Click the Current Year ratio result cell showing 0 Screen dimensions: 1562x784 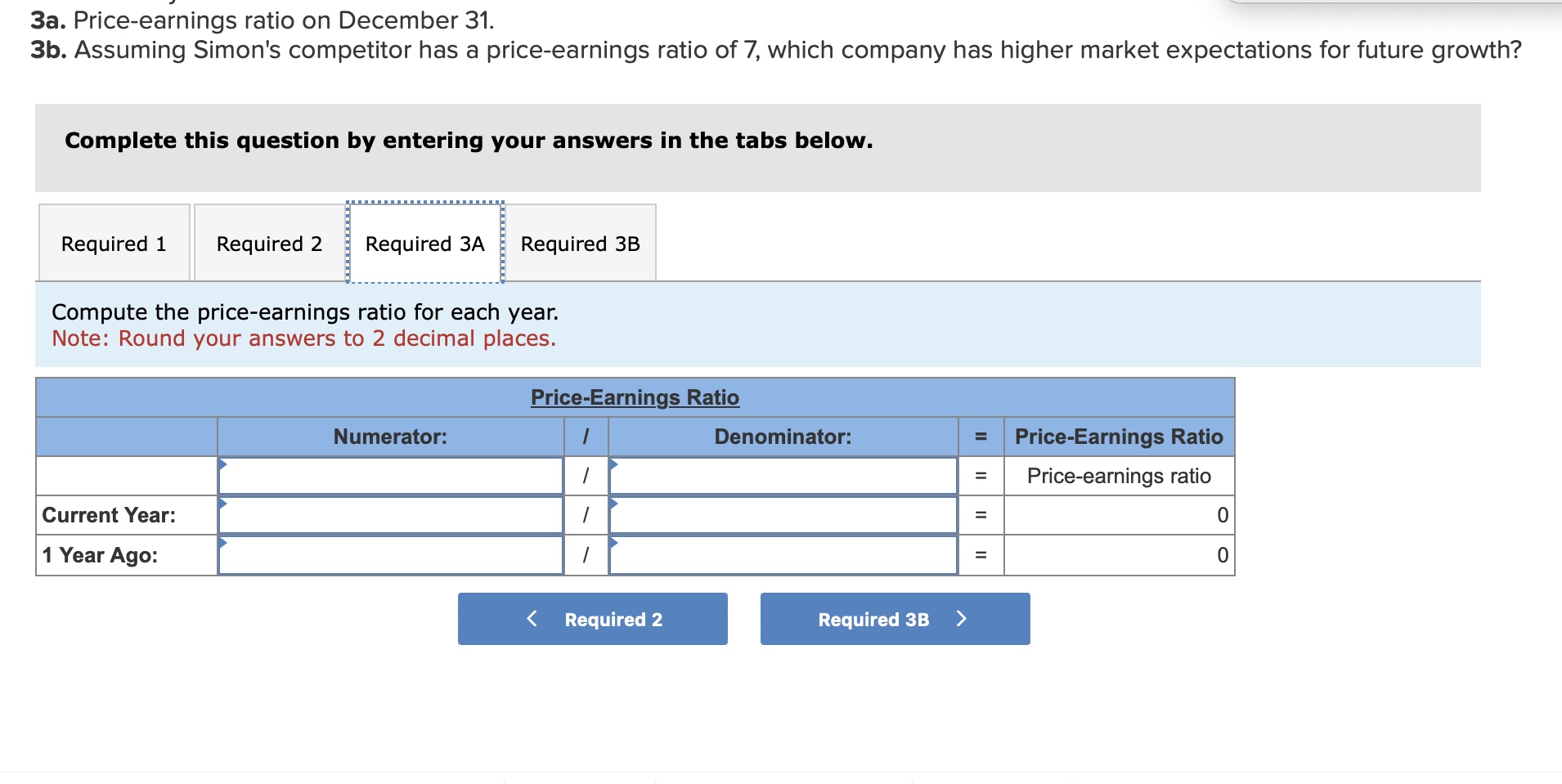(x=1120, y=515)
